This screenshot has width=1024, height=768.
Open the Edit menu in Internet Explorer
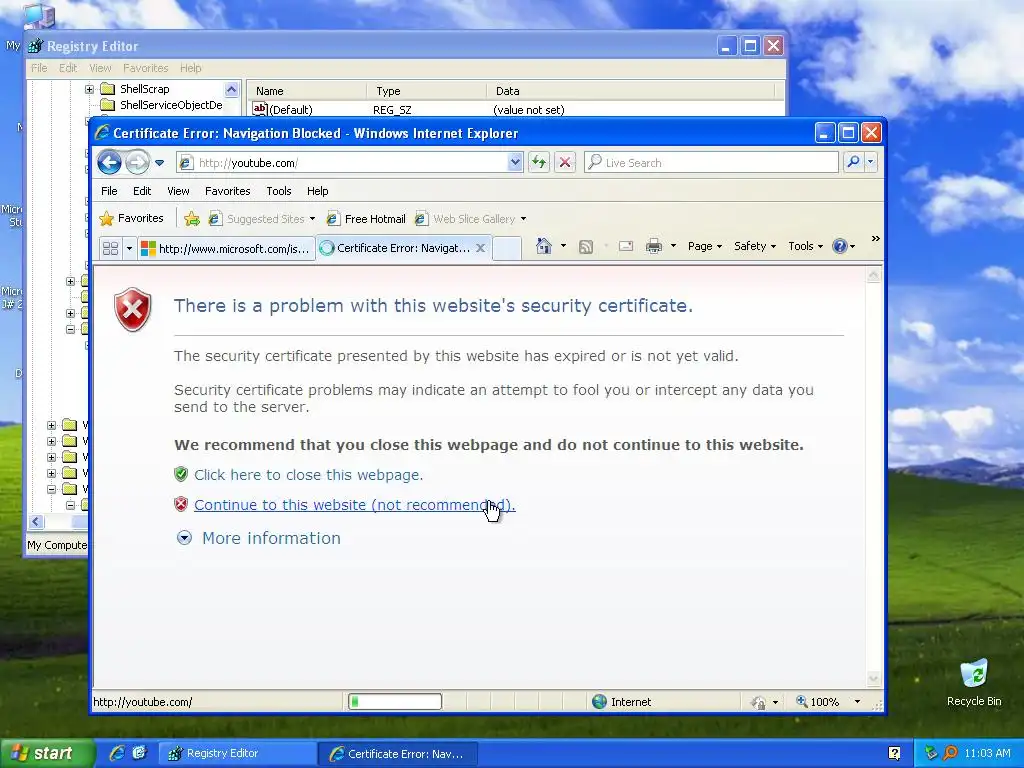coord(142,191)
